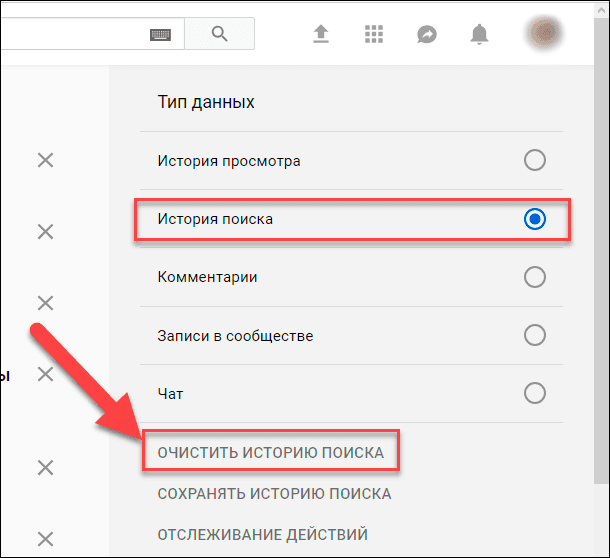Screen dimensions: 610x558
Task: Click the История просмотра label
Action: [x=229, y=161]
